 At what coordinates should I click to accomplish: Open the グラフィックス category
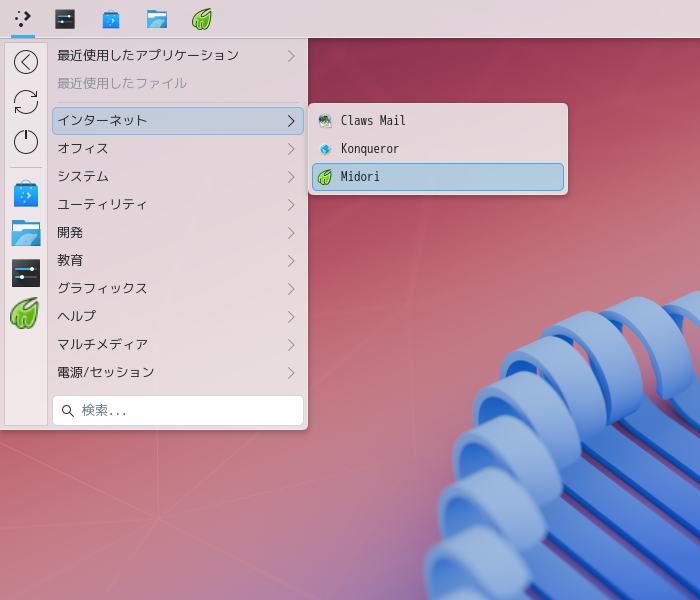(x=178, y=289)
